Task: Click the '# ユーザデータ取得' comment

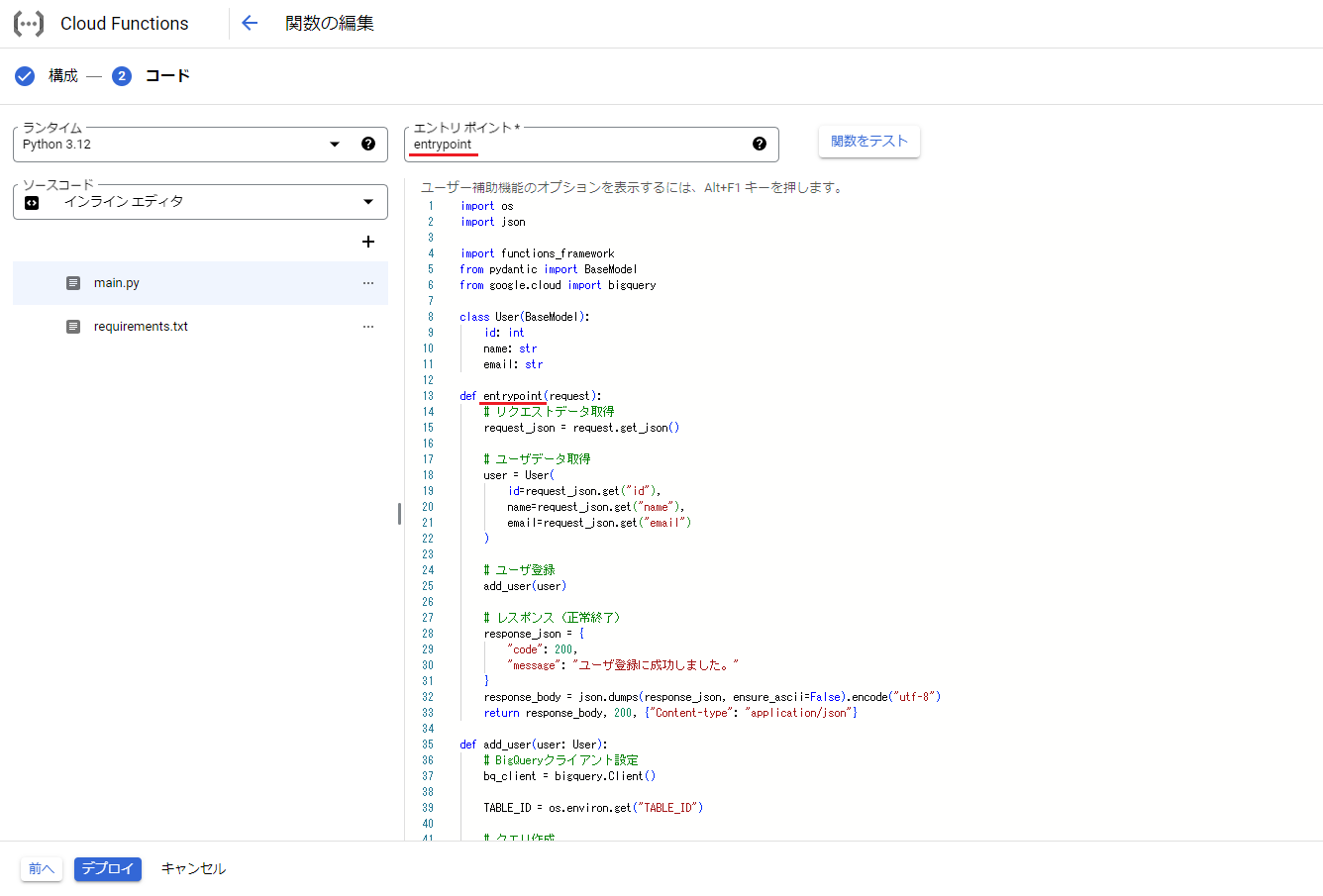Action: (537, 459)
